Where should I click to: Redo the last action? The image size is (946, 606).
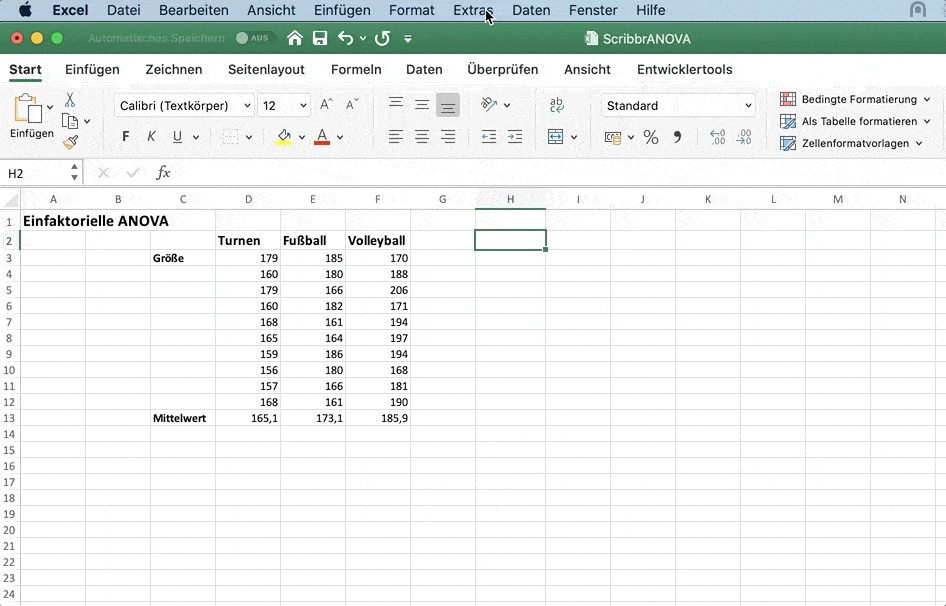tap(382, 39)
